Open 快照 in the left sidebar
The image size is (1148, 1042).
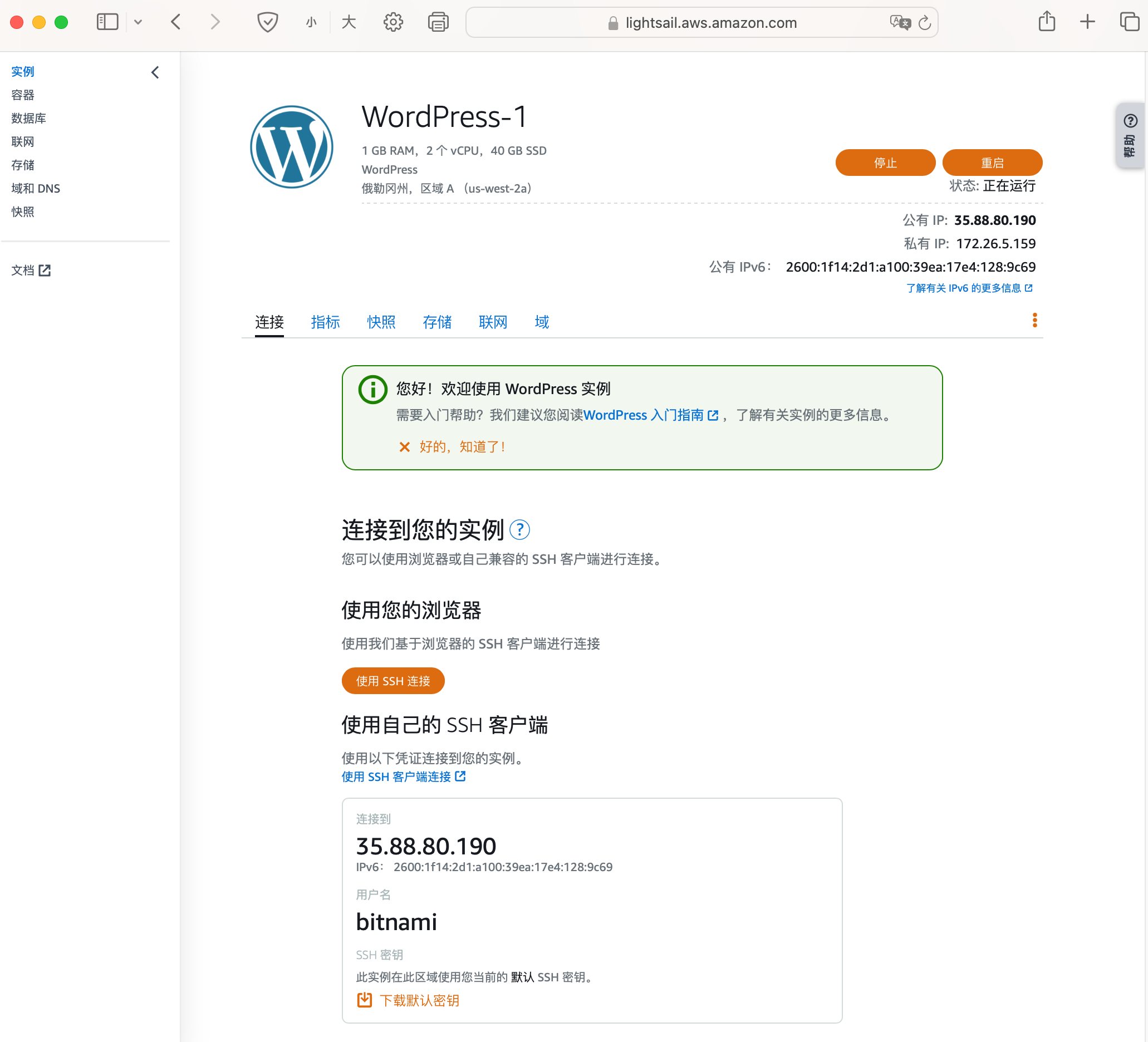tap(23, 212)
